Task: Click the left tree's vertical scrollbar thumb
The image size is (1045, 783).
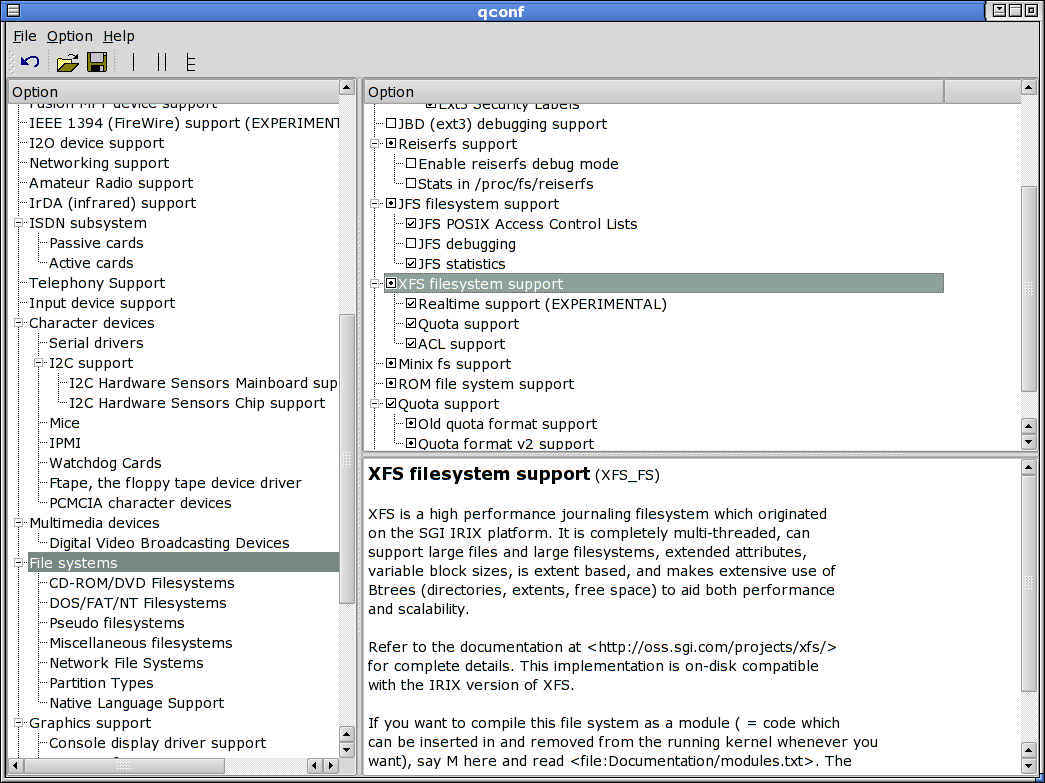Action: click(347, 458)
